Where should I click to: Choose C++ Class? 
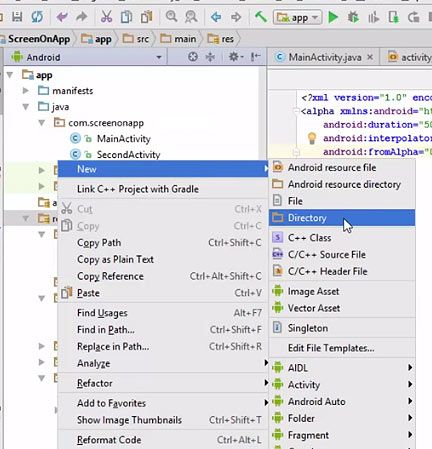(342, 238)
